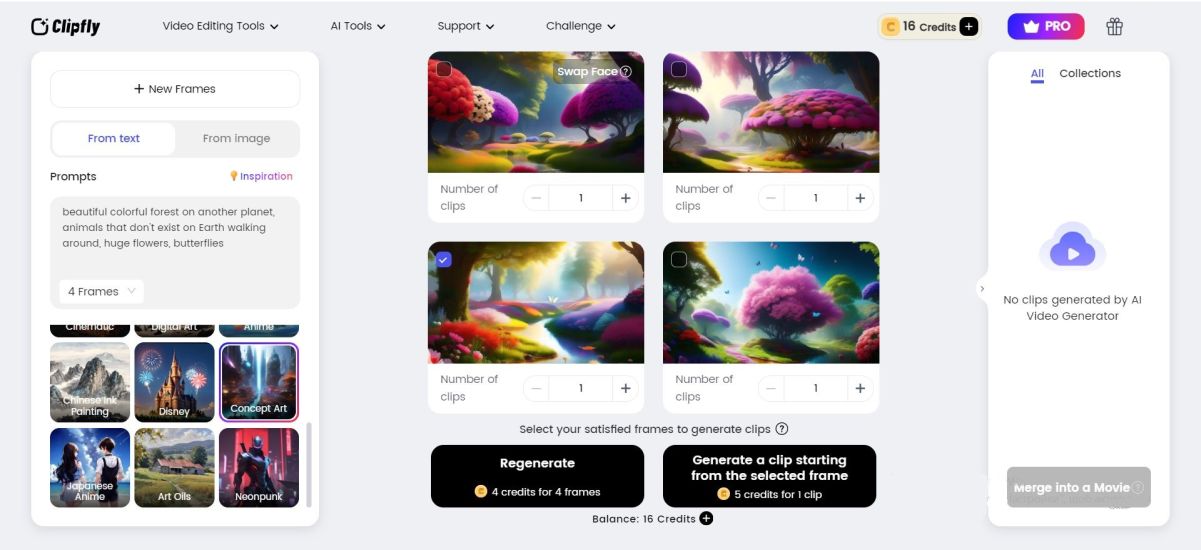
Task: Click help icon next to 'generate clips' text
Action: (782, 429)
